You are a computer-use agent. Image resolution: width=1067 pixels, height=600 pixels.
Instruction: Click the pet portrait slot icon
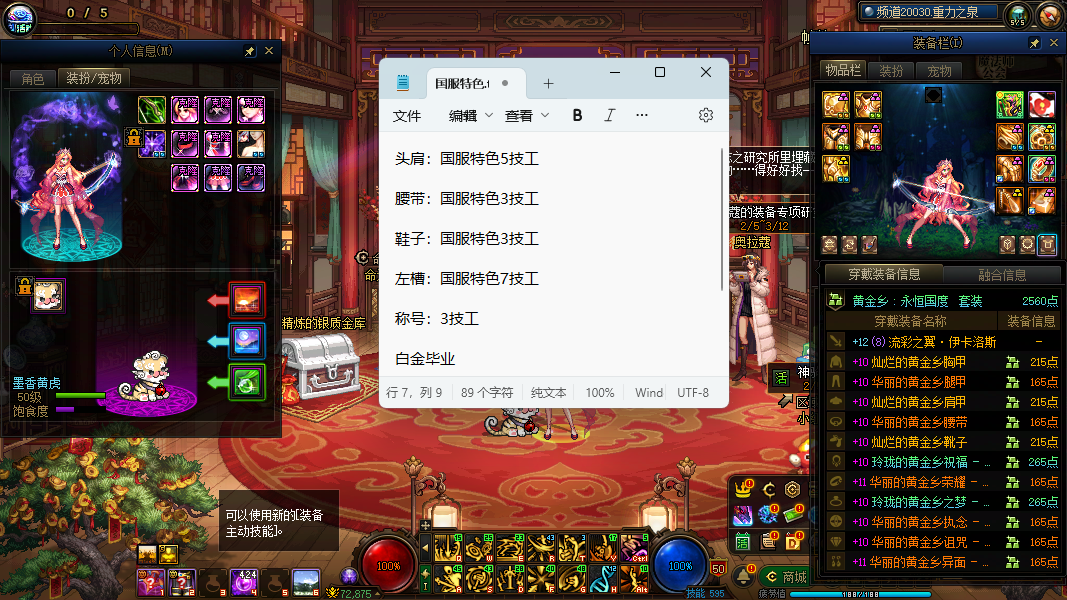point(48,295)
